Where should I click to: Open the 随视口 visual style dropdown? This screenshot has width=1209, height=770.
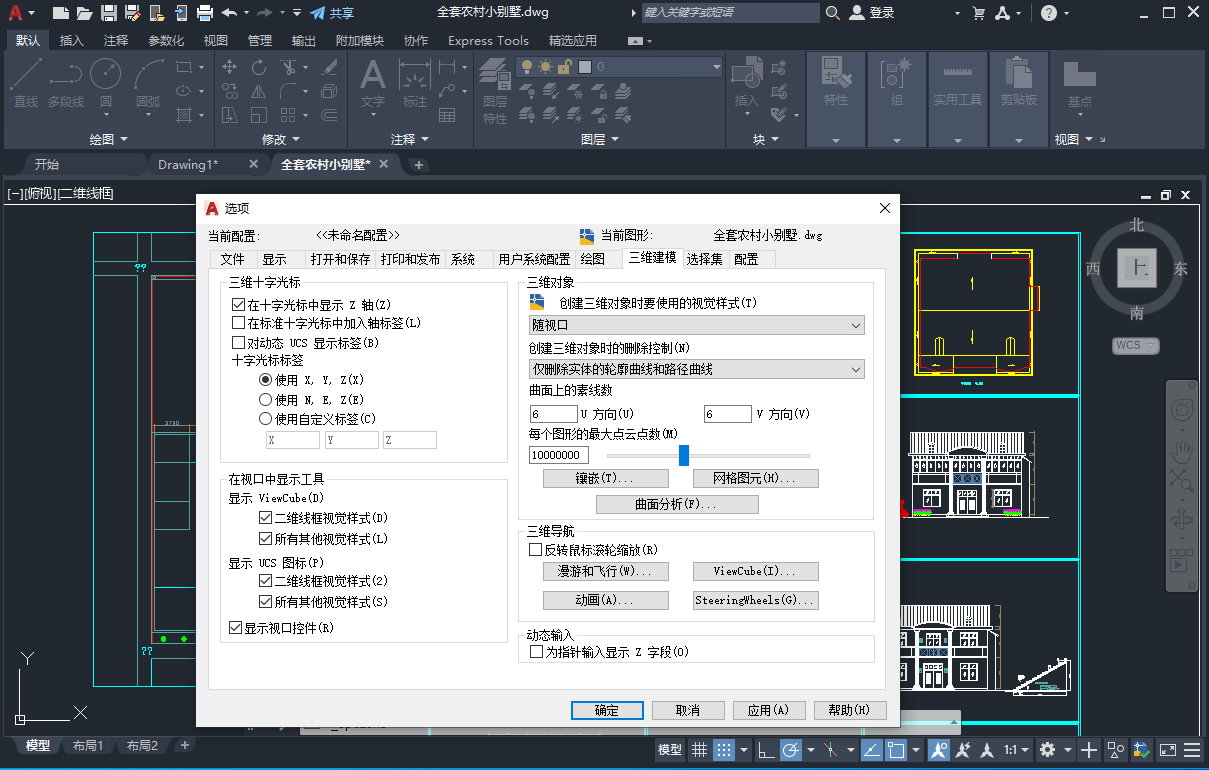(x=696, y=325)
